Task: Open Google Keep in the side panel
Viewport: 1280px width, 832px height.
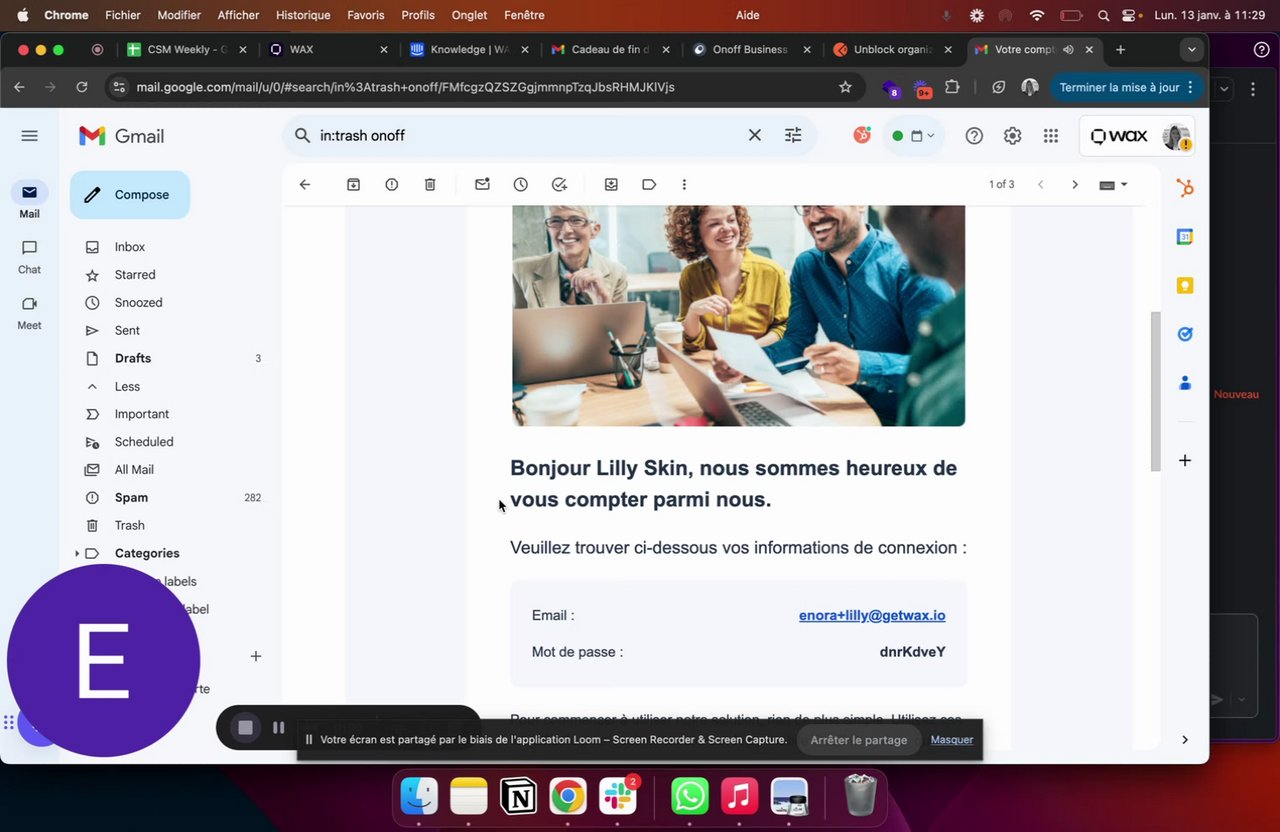Action: [x=1185, y=285]
